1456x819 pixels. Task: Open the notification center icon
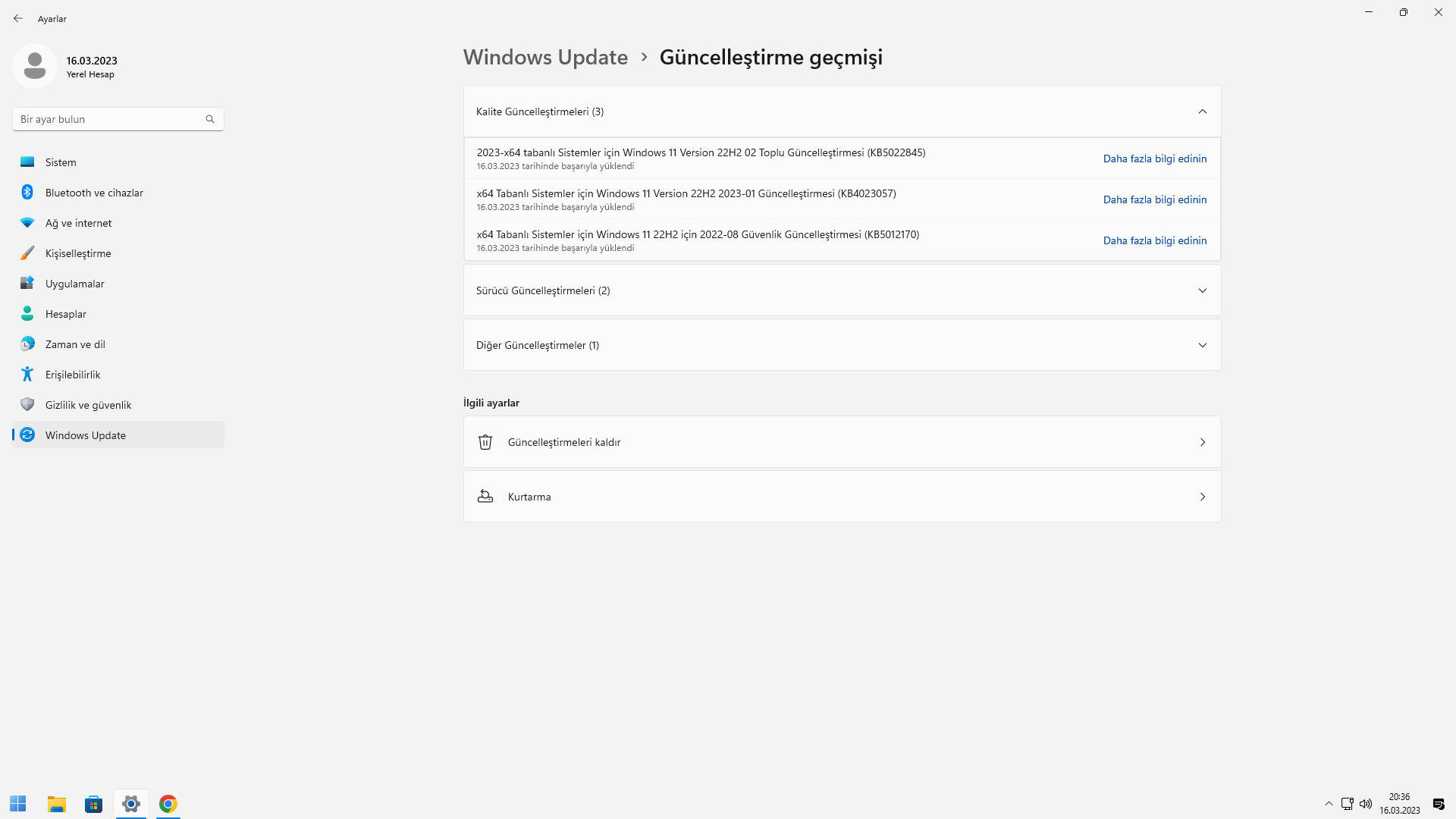(1439, 804)
